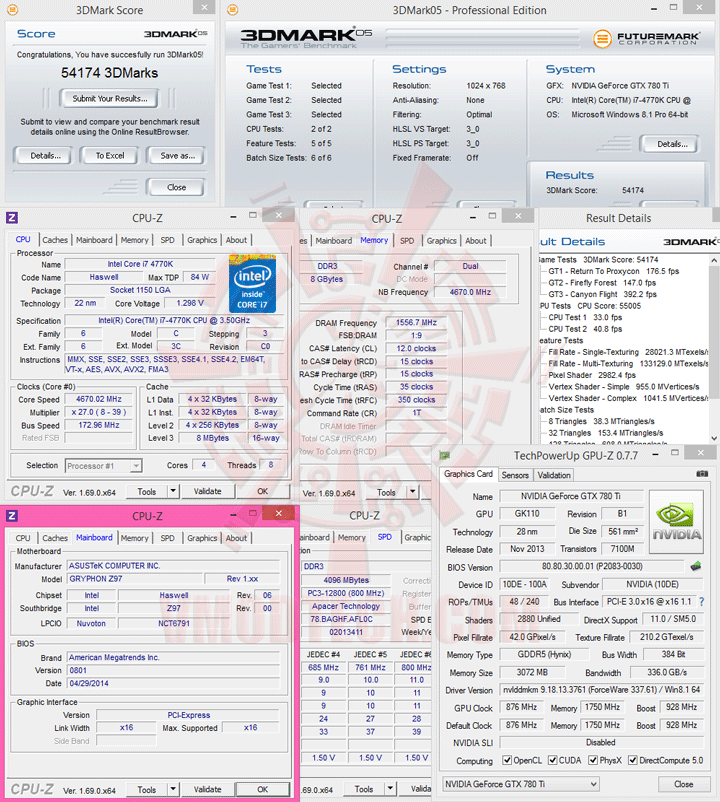Click GT1 - Return To Proxycon result row
The width and height of the screenshot is (720, 802).
(614, 271)
